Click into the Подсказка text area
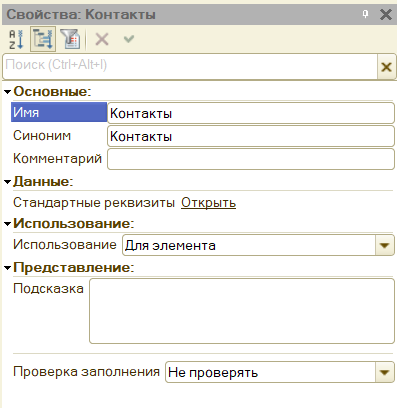 242,311
